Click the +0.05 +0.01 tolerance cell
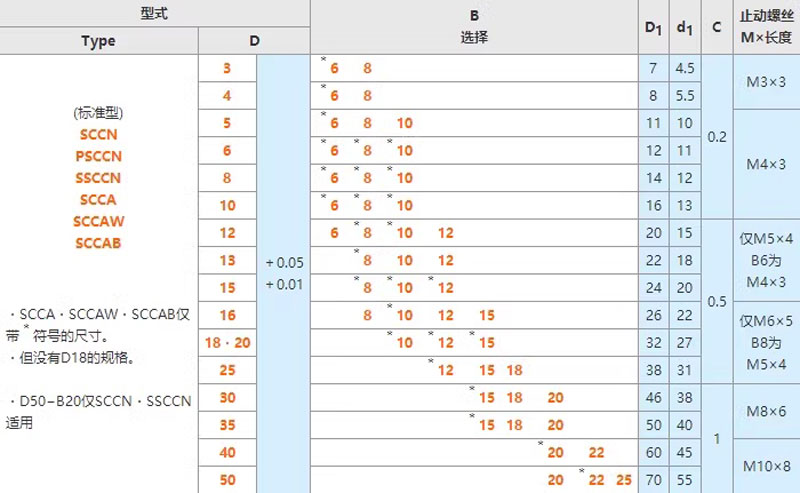800x493 pixels. [x=283, y=273]
